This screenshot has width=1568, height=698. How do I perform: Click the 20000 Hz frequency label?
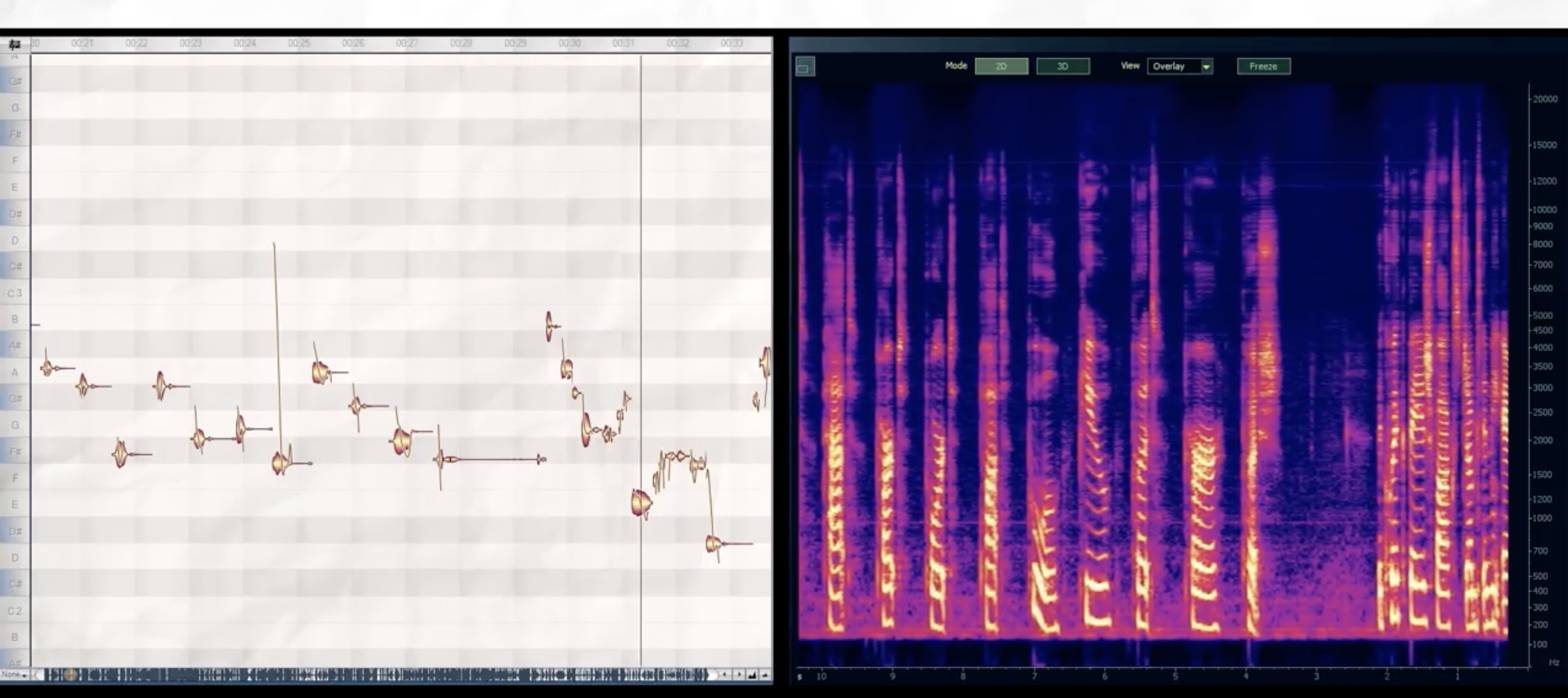[x=1545, y=99]
